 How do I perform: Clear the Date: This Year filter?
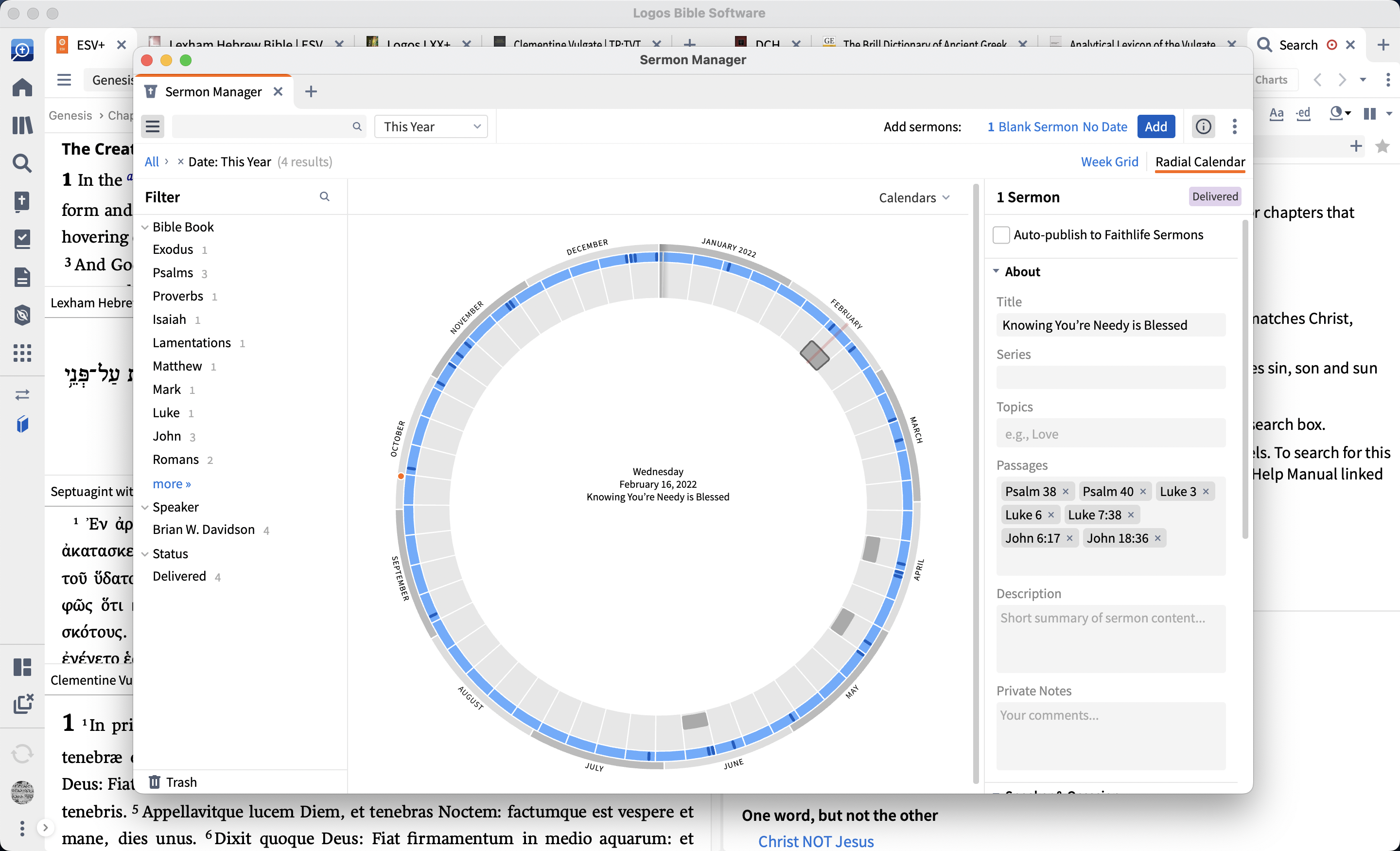[180, 162]
